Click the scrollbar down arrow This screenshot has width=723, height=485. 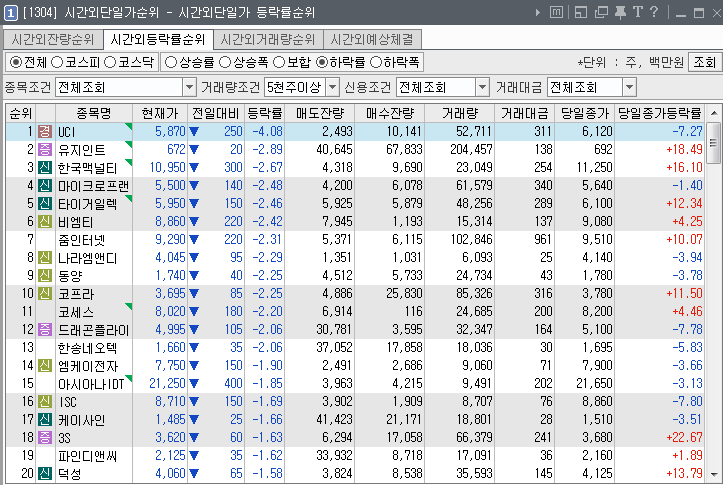click(714, 474)
